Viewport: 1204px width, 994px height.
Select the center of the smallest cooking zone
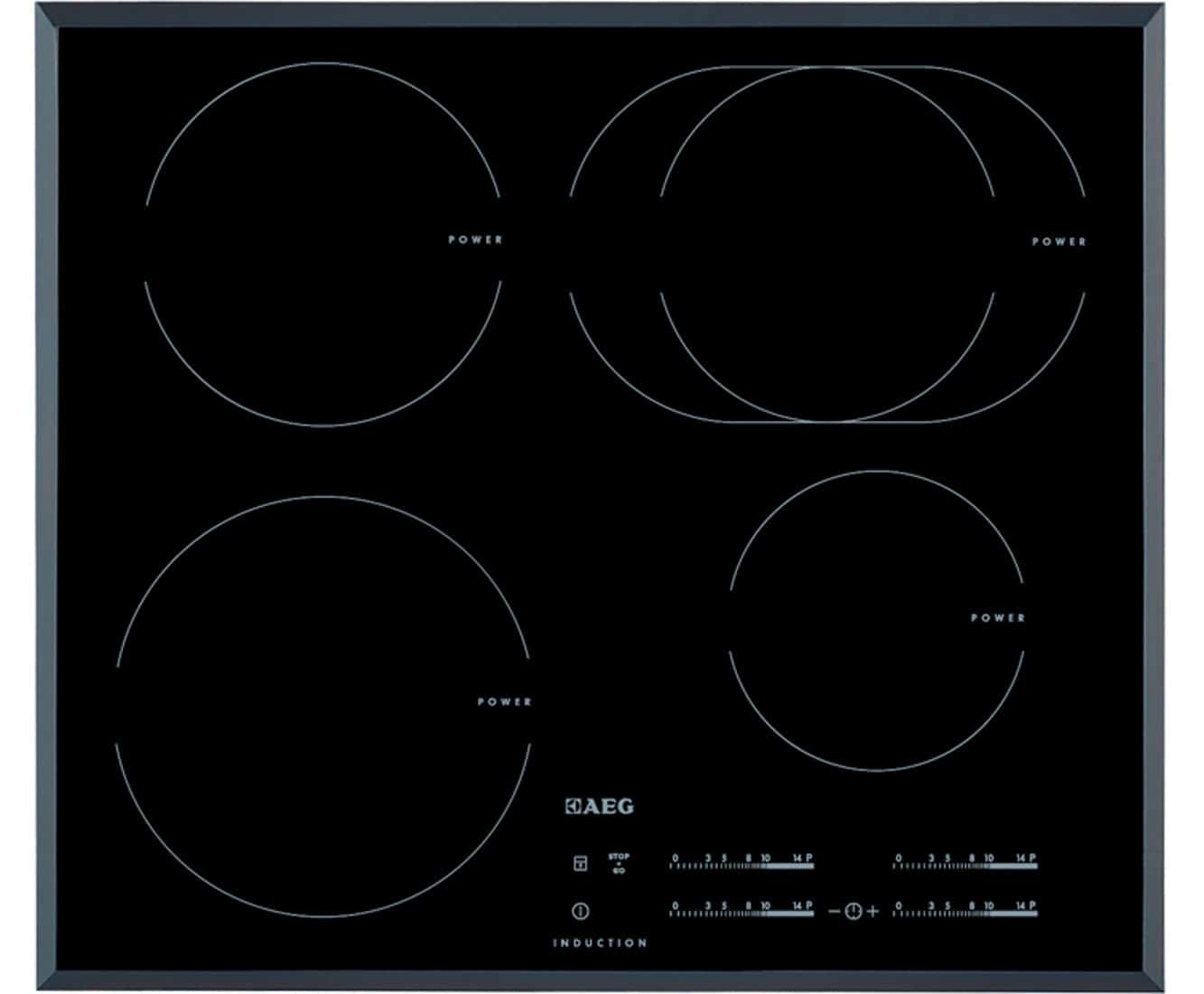876,621
